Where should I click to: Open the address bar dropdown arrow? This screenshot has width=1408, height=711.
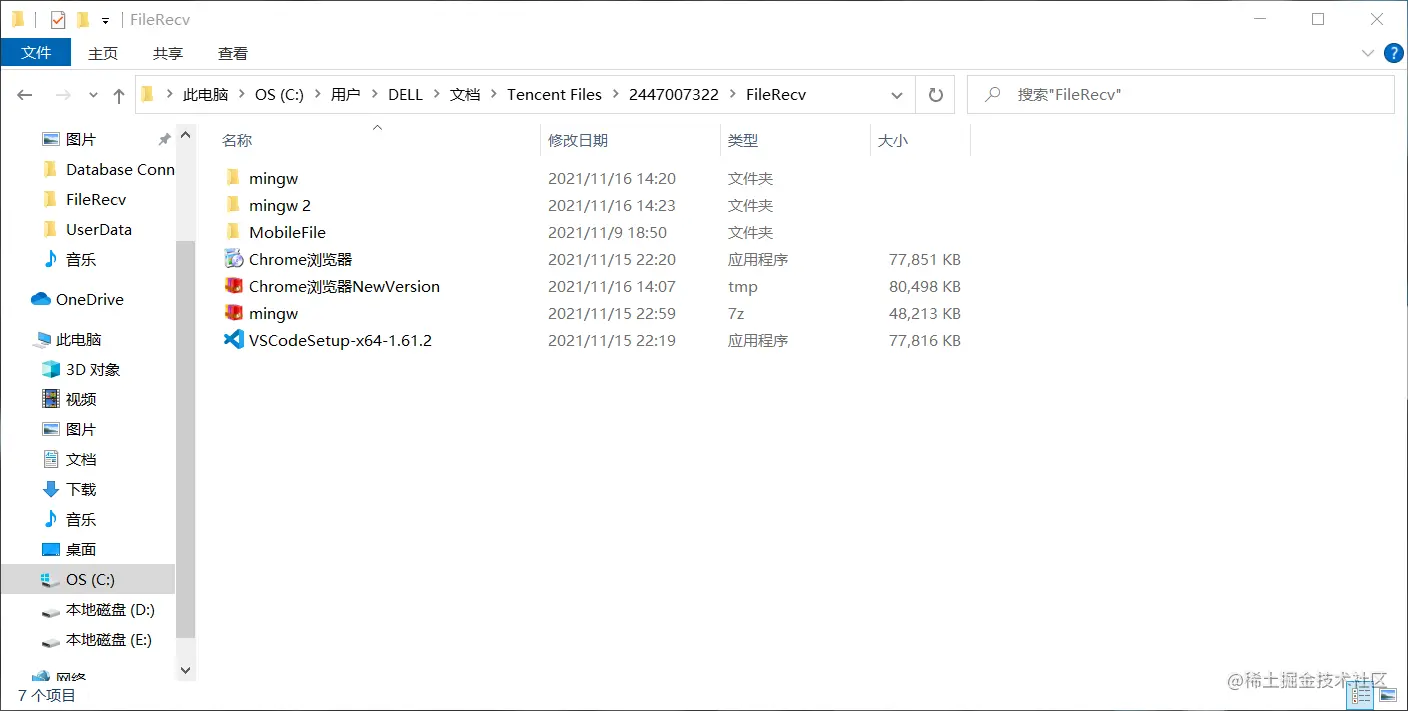point(897,94)
